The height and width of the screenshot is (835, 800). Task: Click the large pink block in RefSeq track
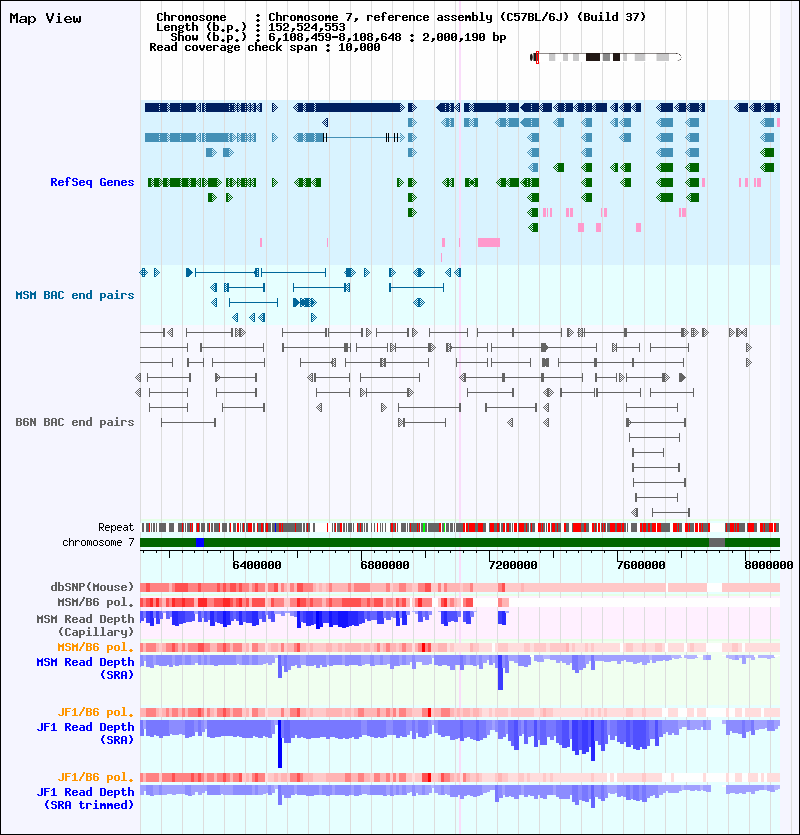[x=489, y=242]
